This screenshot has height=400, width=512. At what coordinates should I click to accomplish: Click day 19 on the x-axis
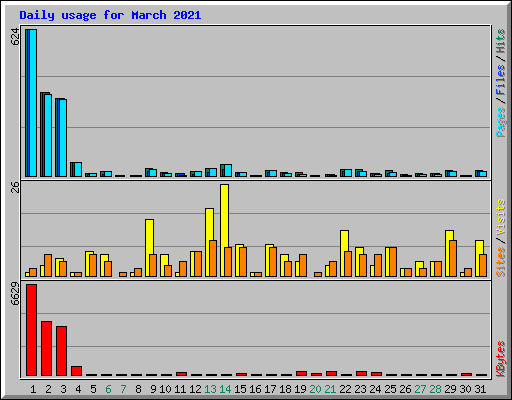(300, 389)
